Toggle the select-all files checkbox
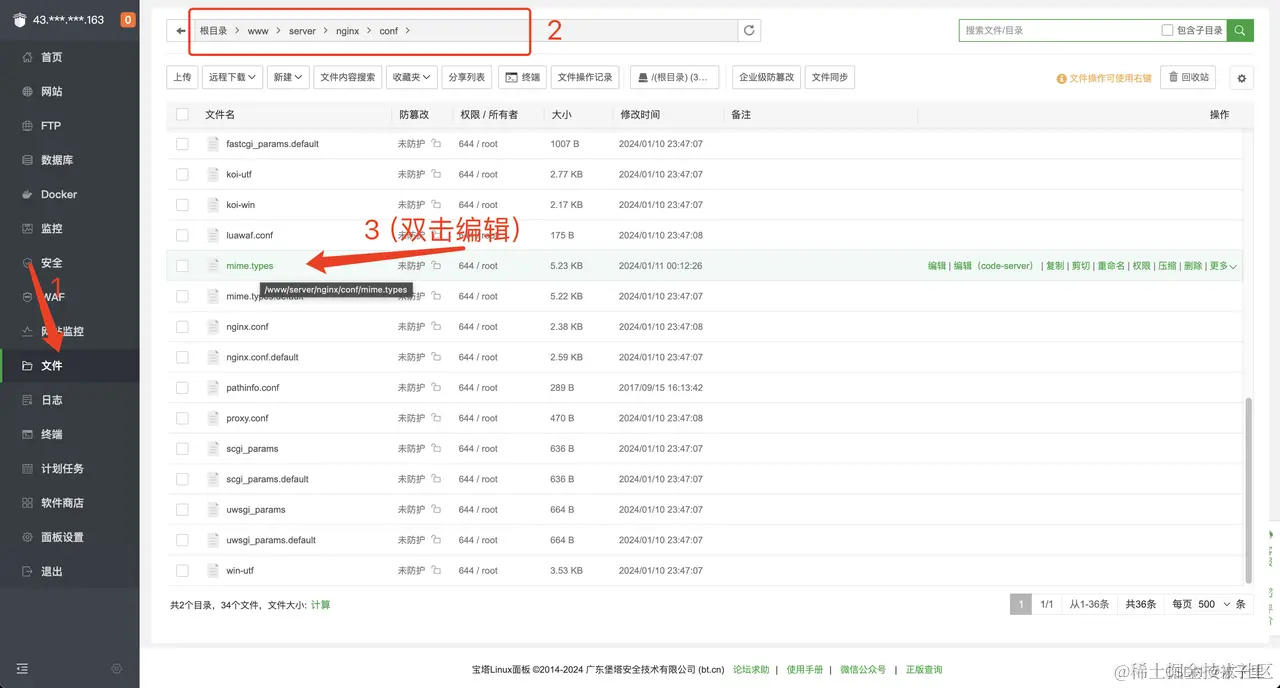The height and width of the screenshot is (688, 1280). pyautogui.click(x=182, y=115)
